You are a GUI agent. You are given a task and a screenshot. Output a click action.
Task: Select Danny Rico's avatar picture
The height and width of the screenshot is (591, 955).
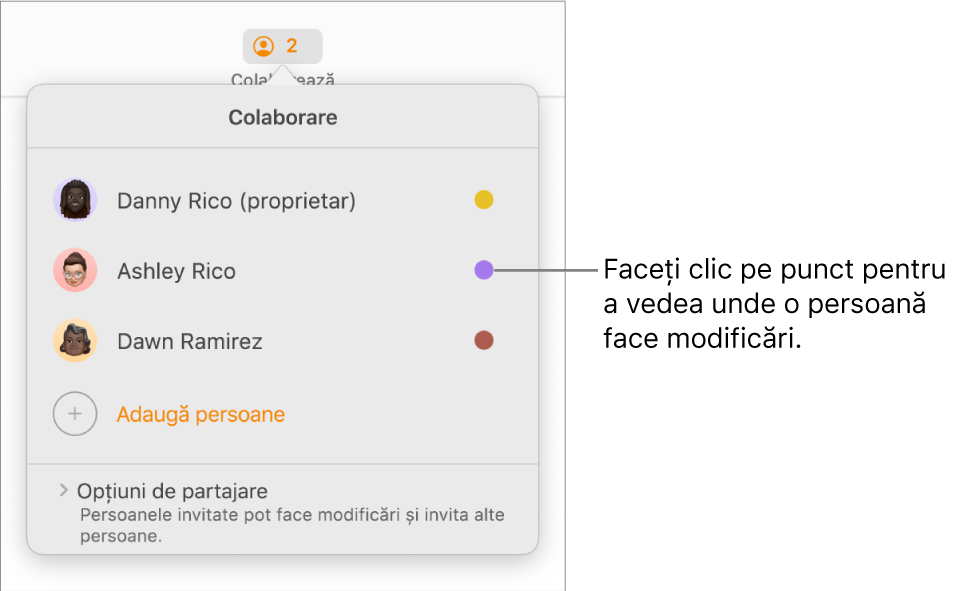click(73, 200)
